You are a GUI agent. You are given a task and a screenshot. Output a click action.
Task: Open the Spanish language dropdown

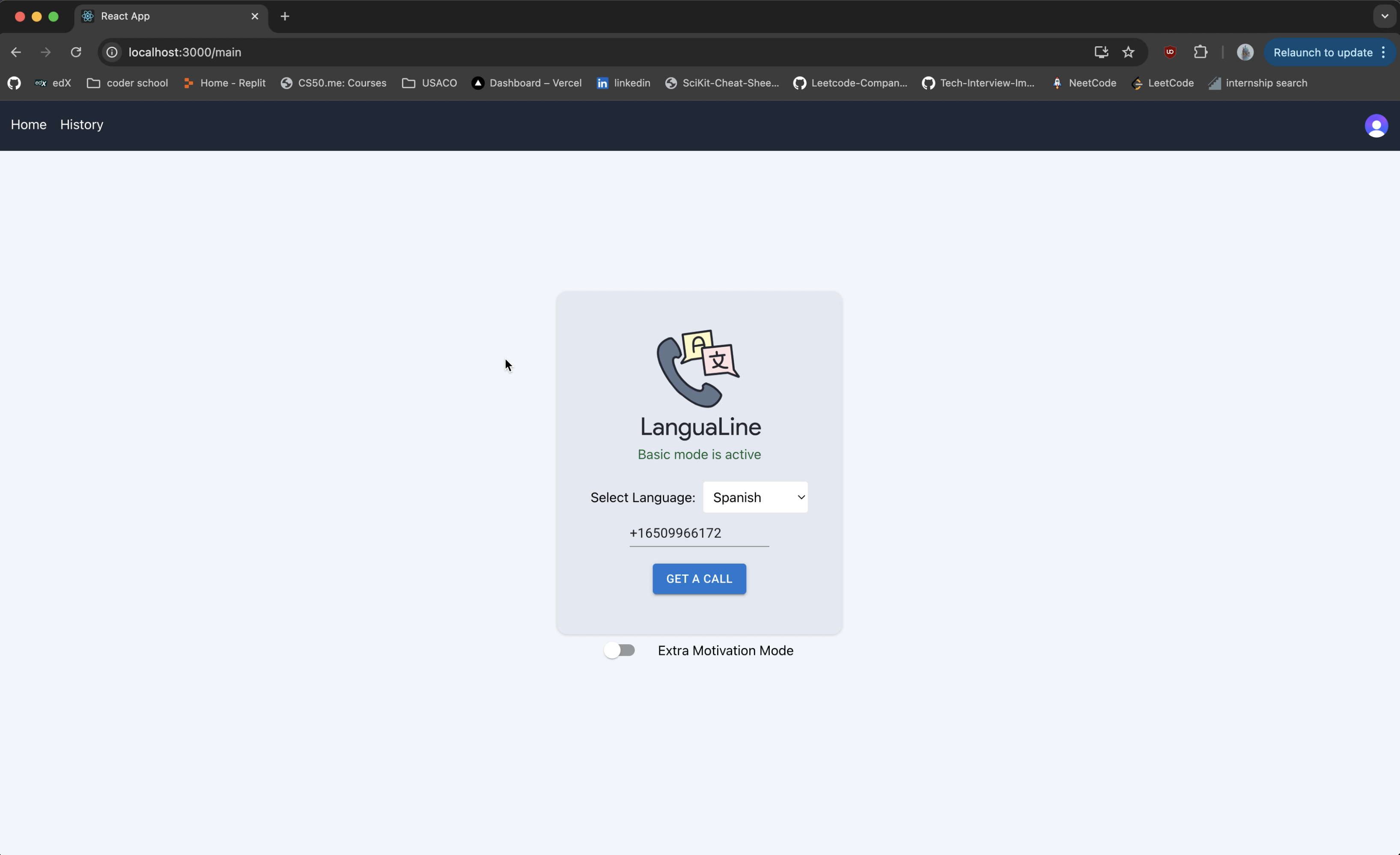(754, 497)
